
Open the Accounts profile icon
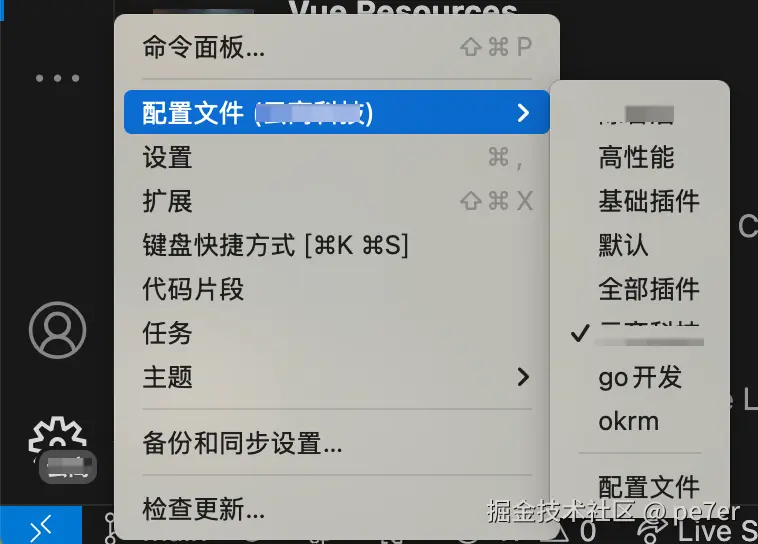57,330
